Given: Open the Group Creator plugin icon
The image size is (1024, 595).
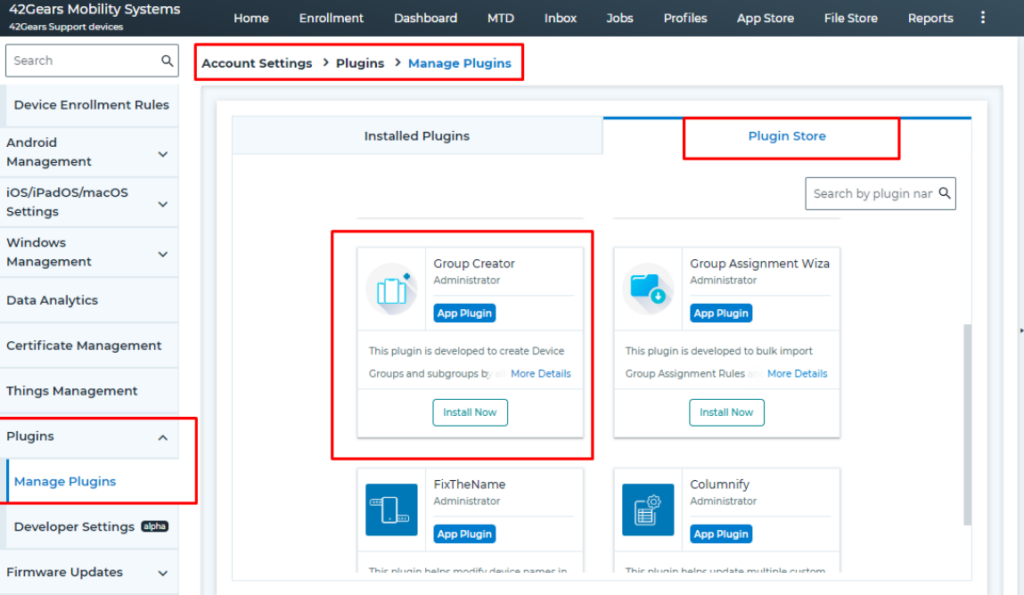Looking at the screenshot, I should pyautogui.click(x=392, y=290).
